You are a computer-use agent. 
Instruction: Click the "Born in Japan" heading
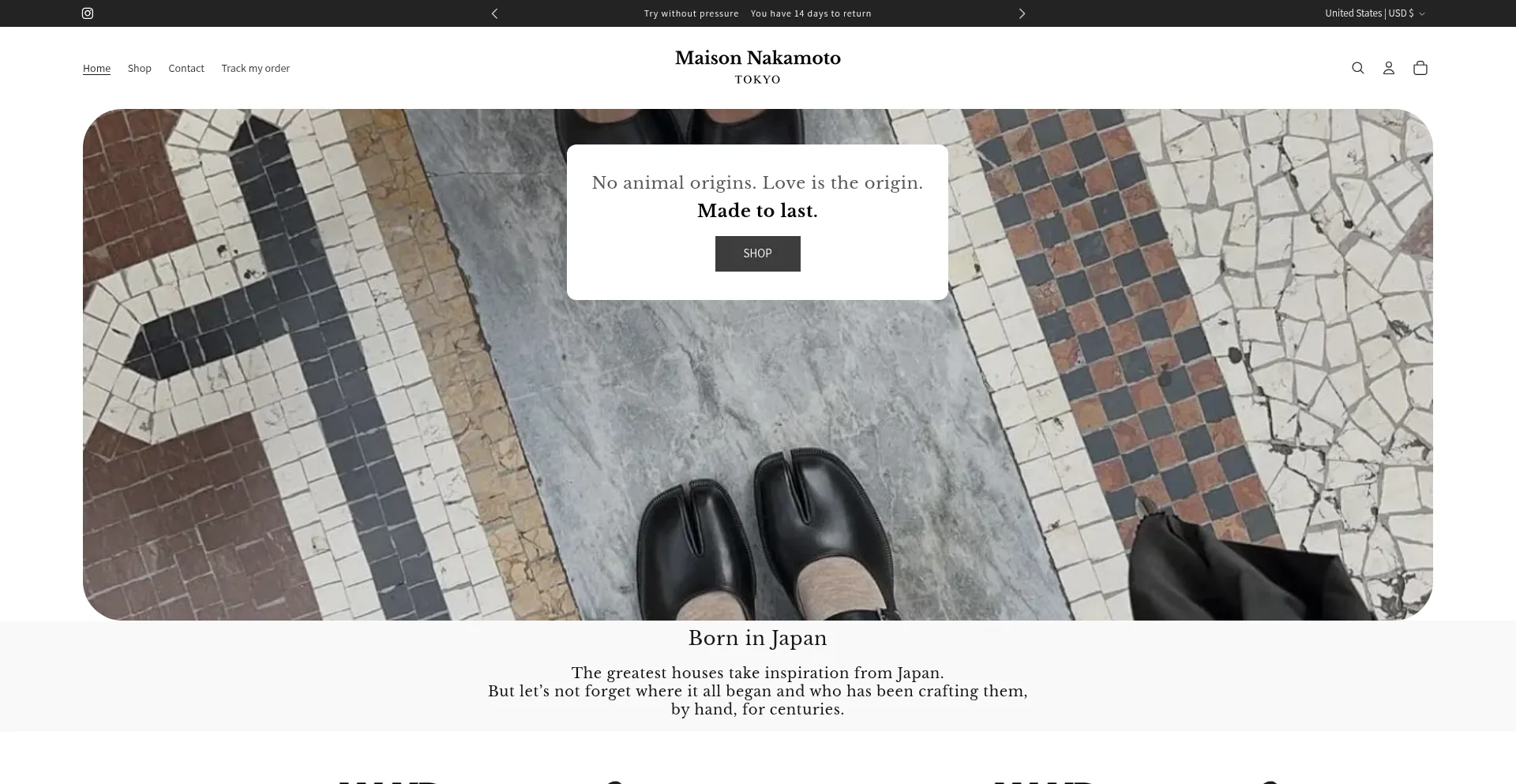pyautogui.click(x=757, y=638)
